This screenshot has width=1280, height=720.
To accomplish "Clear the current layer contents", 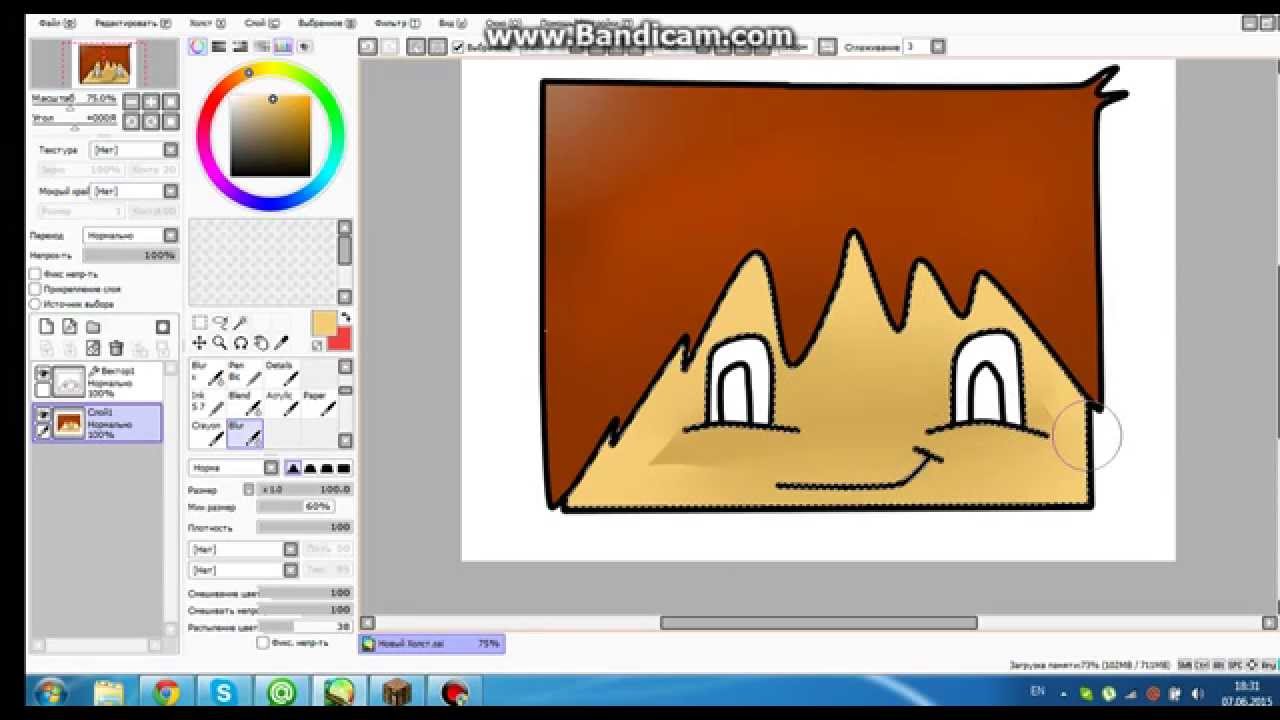I will [x=93, y=348].
